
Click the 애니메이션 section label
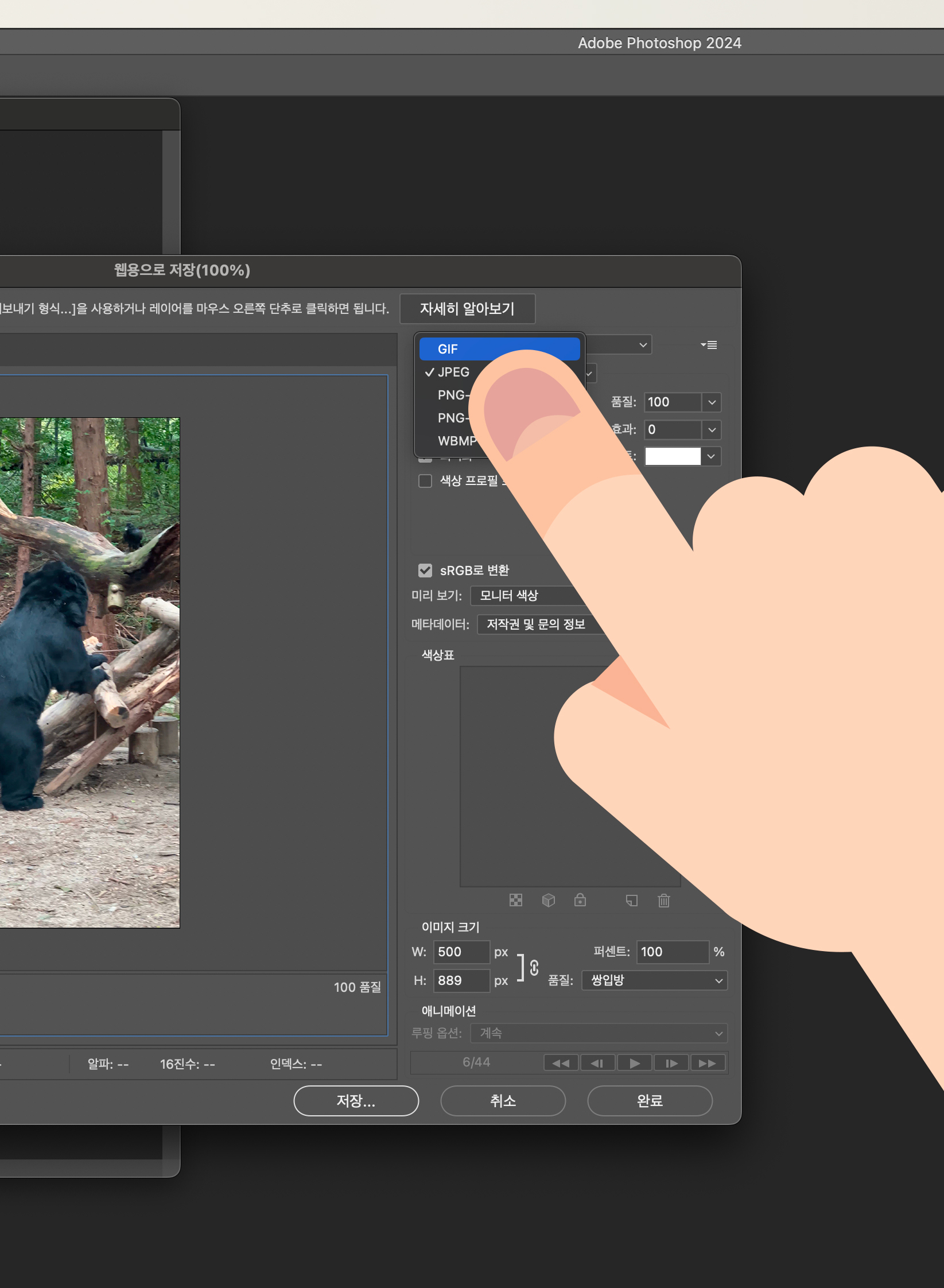click(449, 1011)
